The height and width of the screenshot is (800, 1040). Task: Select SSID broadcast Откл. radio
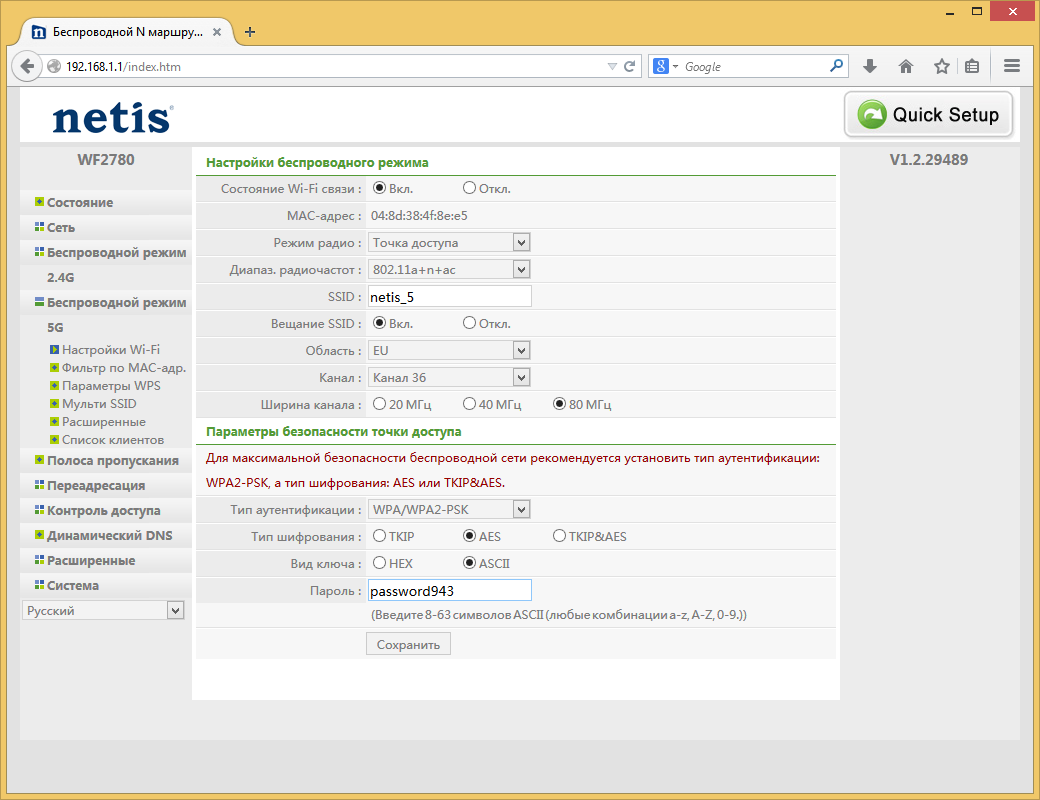point(470,323)
